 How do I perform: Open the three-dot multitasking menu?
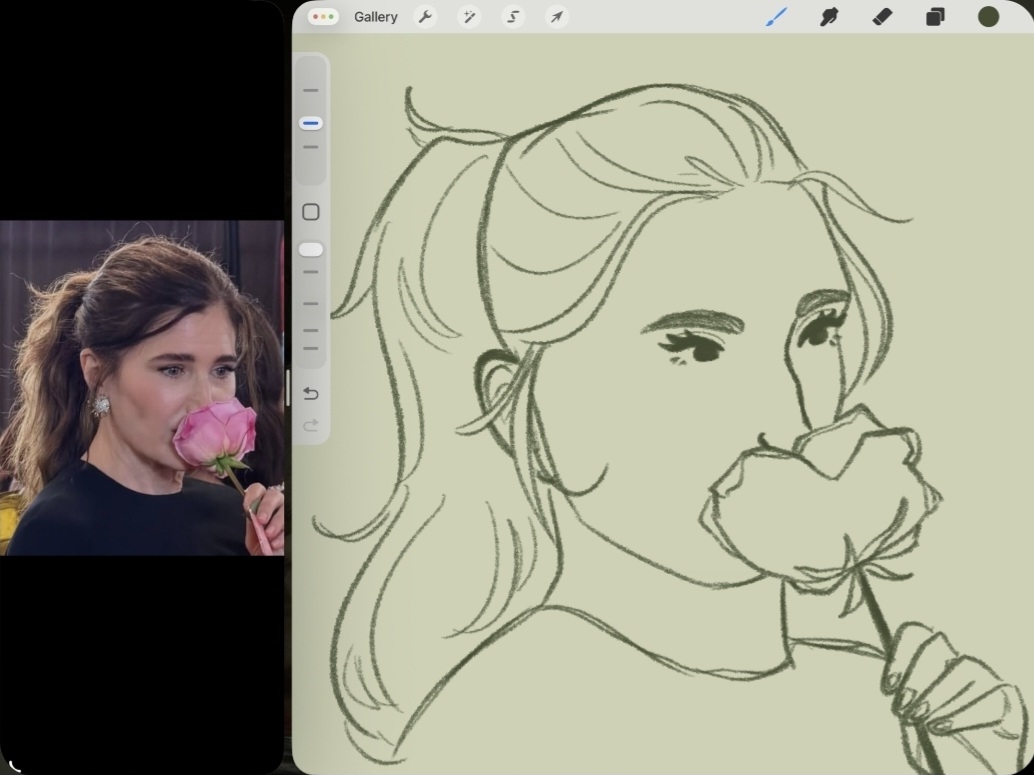pyautogui.click(x=323, y=17)
